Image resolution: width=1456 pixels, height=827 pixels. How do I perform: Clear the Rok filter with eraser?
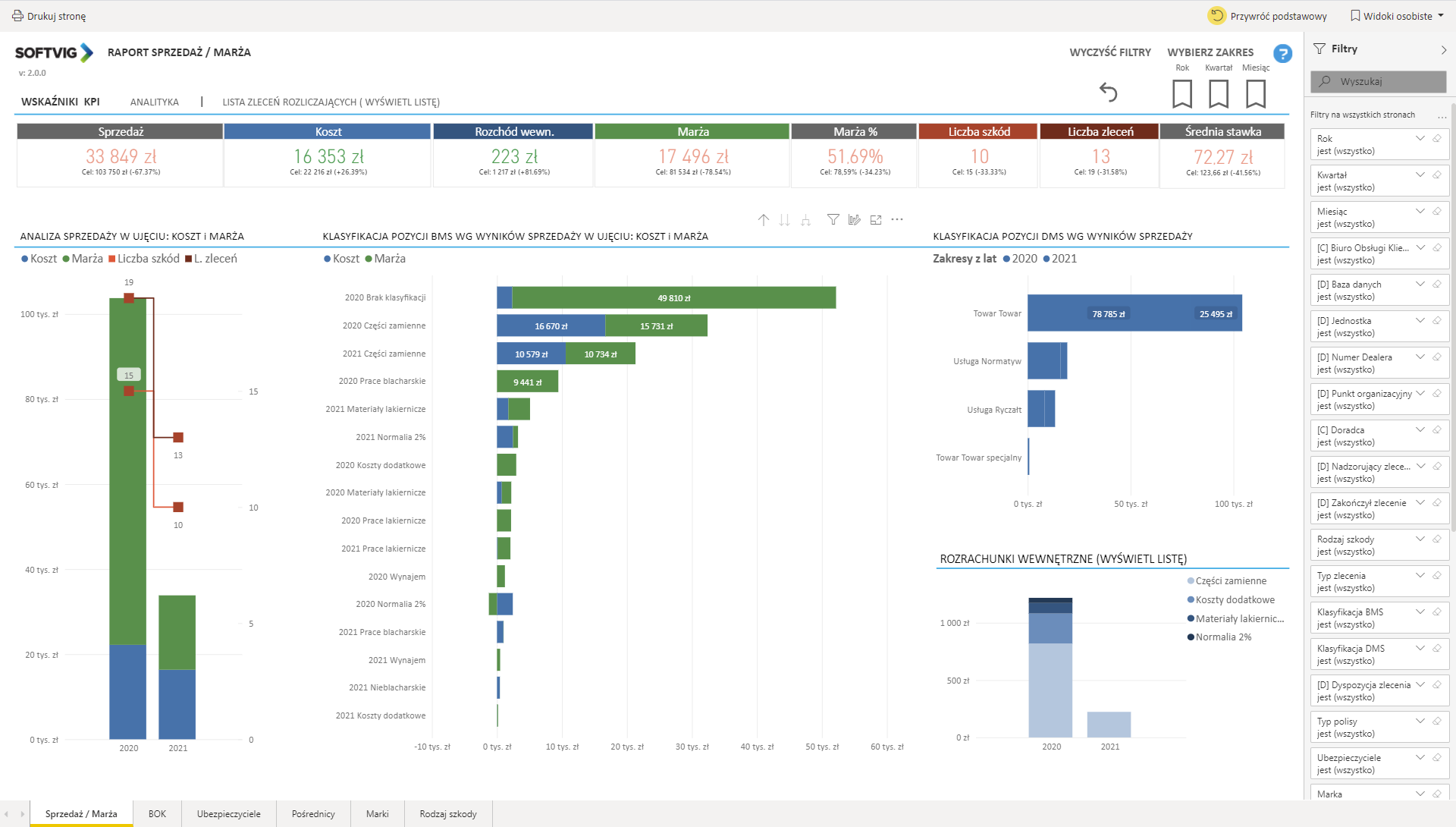click(x=1436, y=139)
